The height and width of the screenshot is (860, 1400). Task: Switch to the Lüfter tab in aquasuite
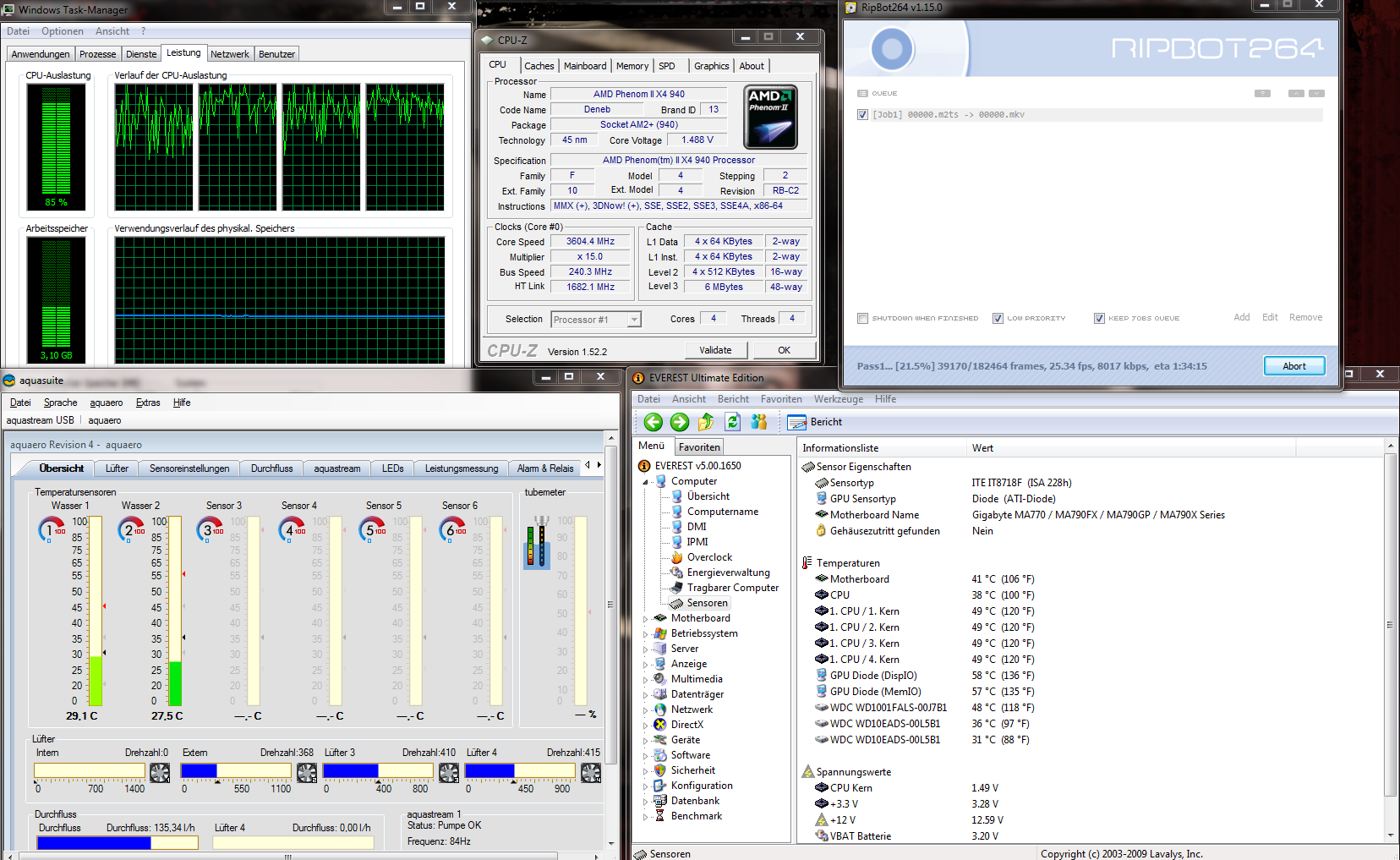point(118,468)
